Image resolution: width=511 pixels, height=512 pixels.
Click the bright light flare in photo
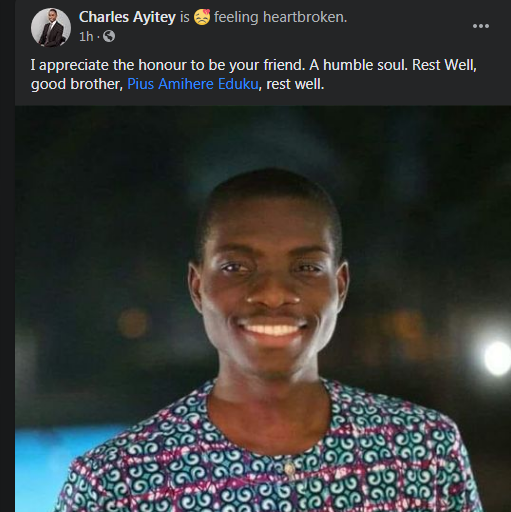coord(497,357)
